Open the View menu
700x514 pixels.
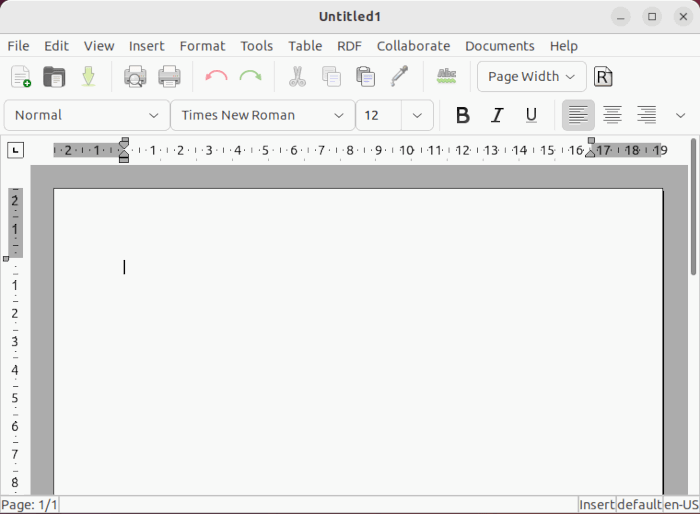99,46
